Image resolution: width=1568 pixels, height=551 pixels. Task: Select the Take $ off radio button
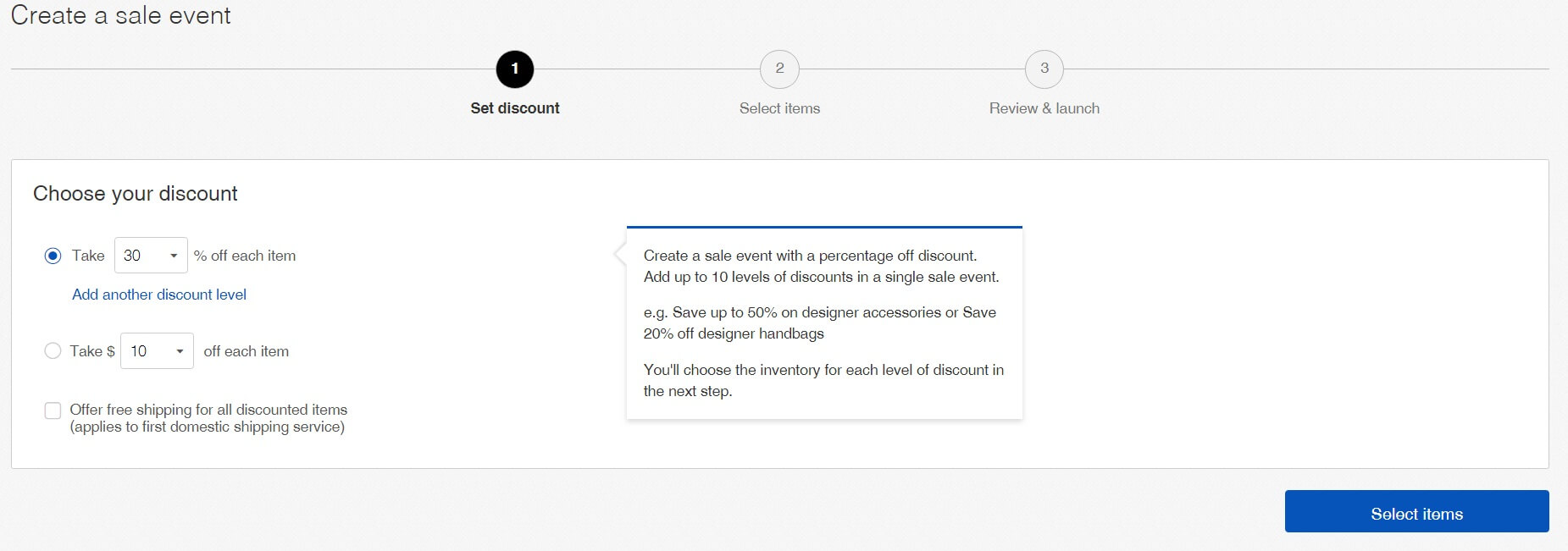click(x=53, y=350)
